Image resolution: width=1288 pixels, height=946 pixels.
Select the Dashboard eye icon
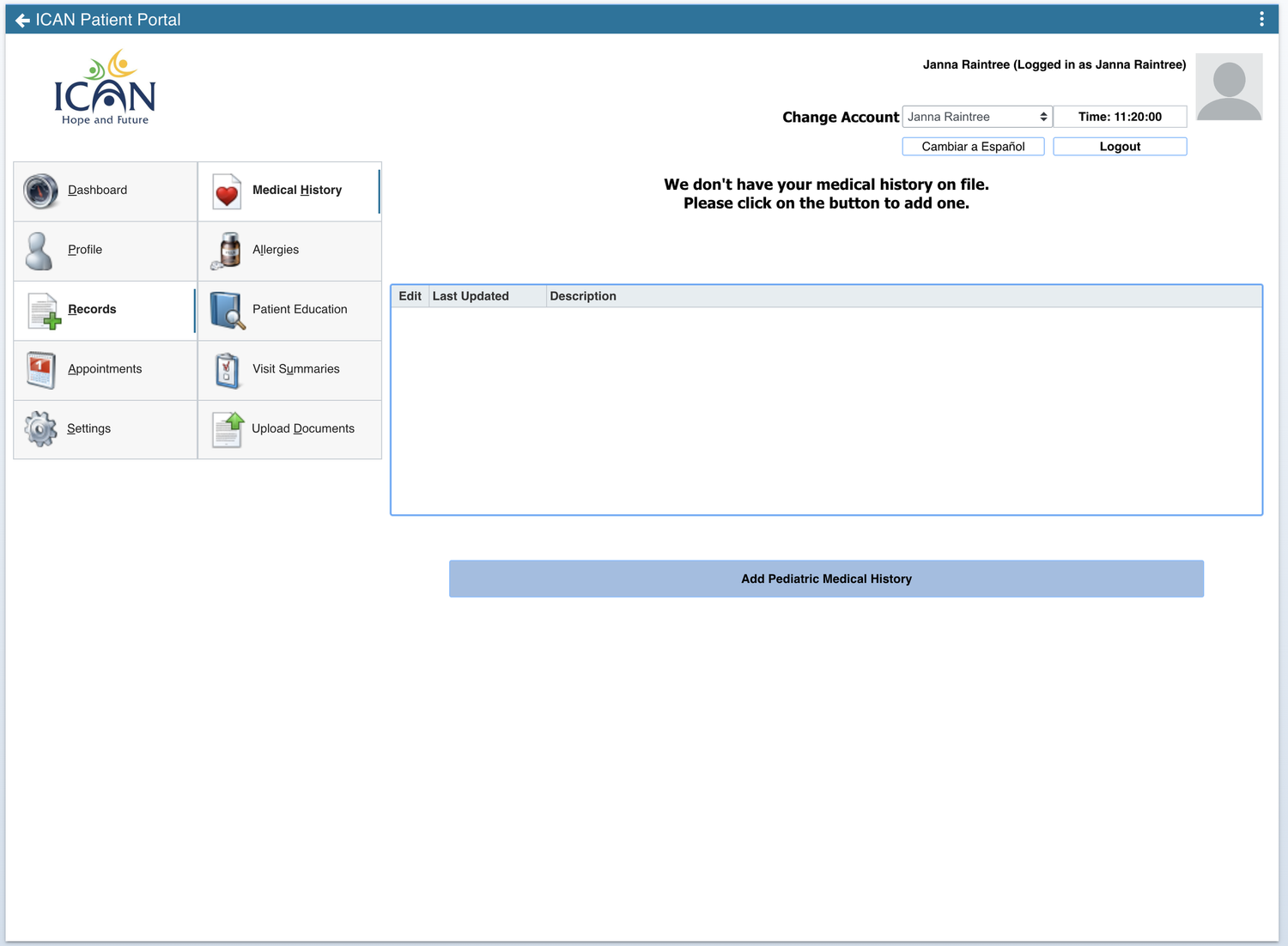click(x=39, y=191)
